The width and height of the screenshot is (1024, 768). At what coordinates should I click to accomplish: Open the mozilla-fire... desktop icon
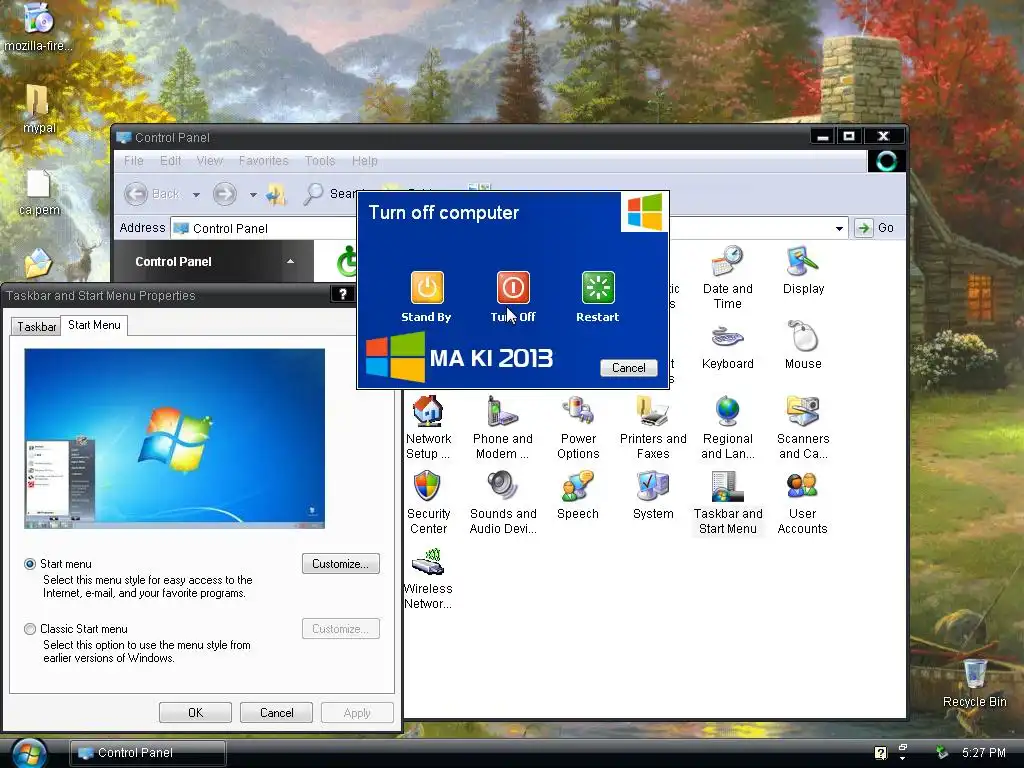tap(39, 27)
